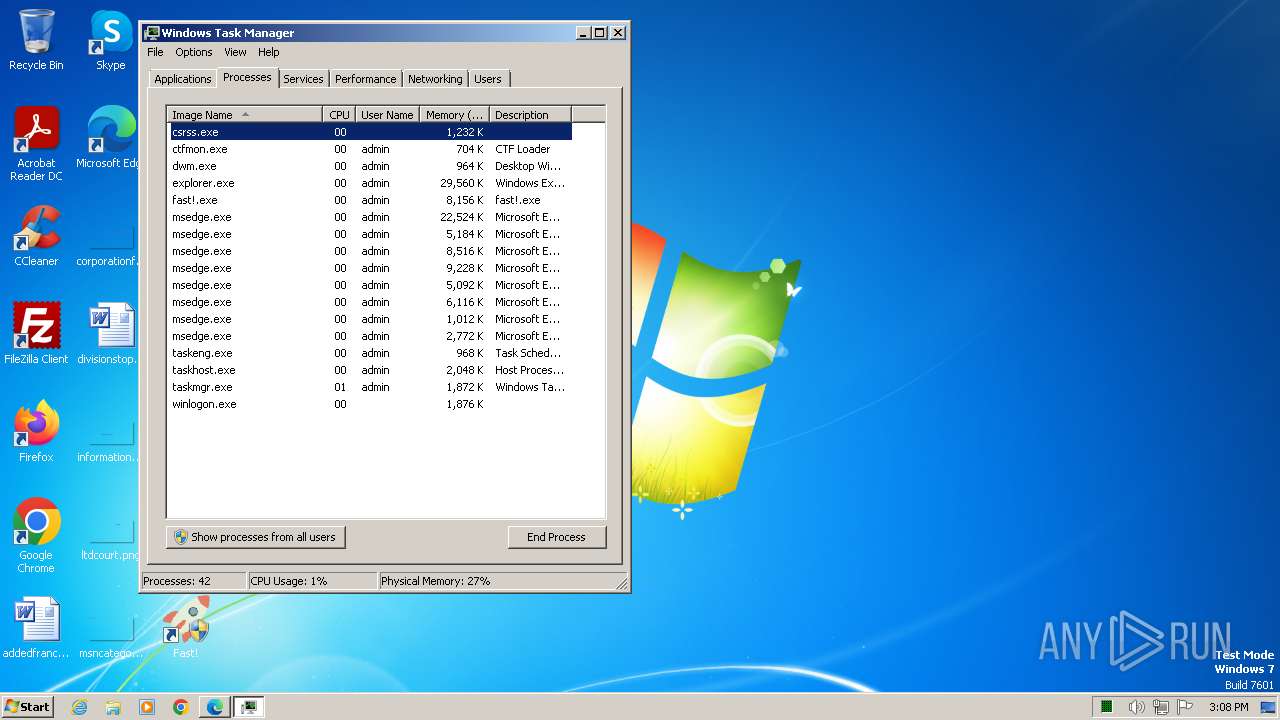Launch Skype from the desktop
Viewport: 1280px width, 720px height.
pos(110,40)
